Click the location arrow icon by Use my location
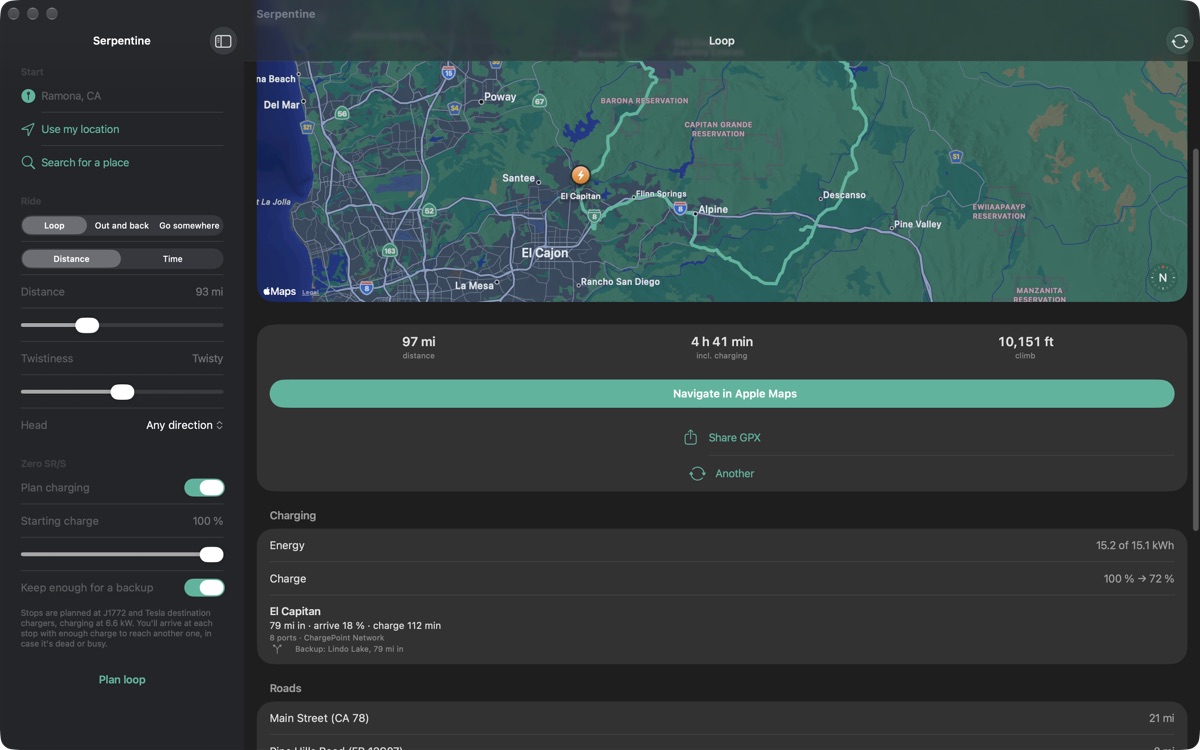 28,129
